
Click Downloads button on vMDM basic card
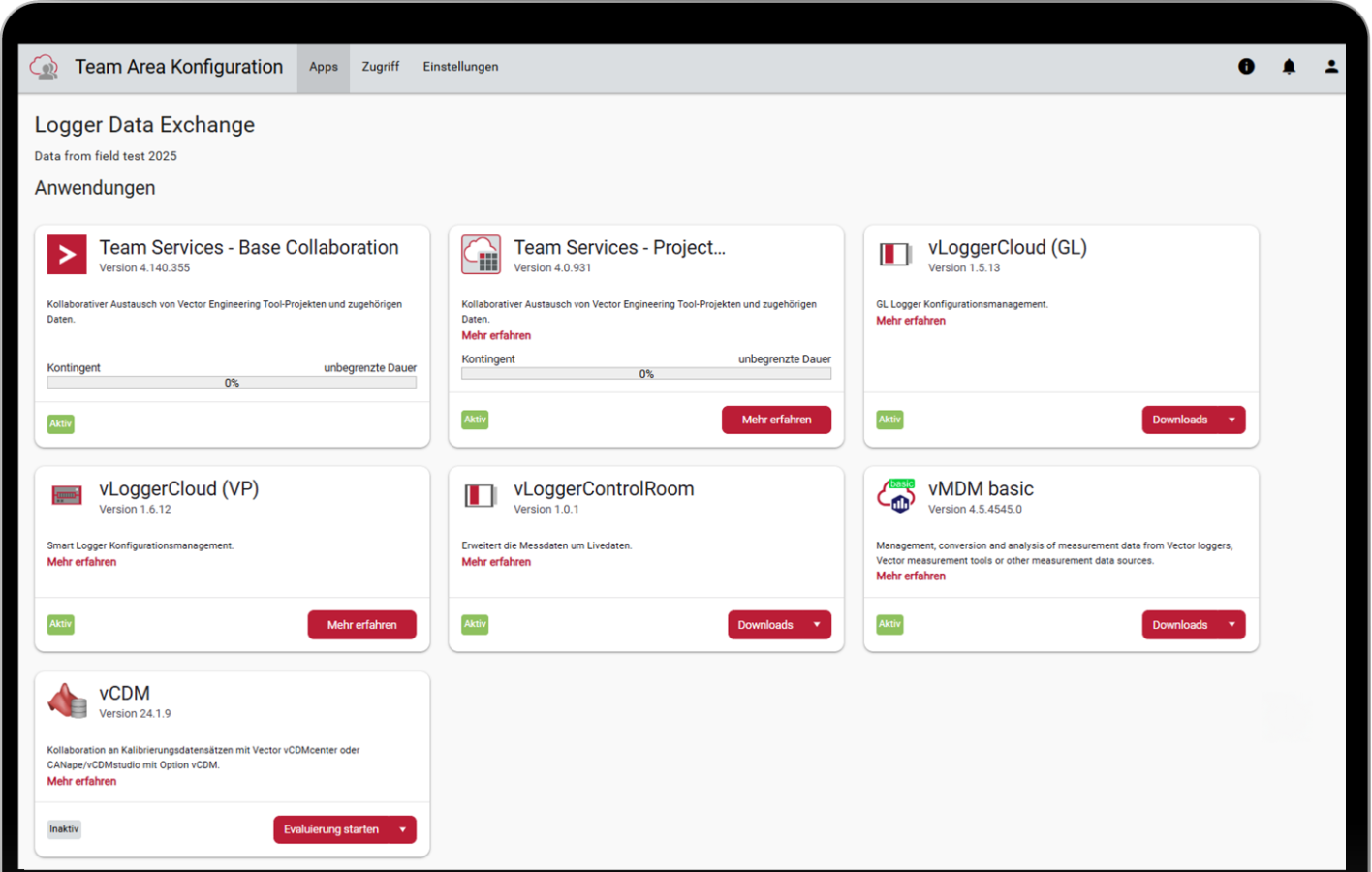pyautogui.click(x=1180, y=625)
